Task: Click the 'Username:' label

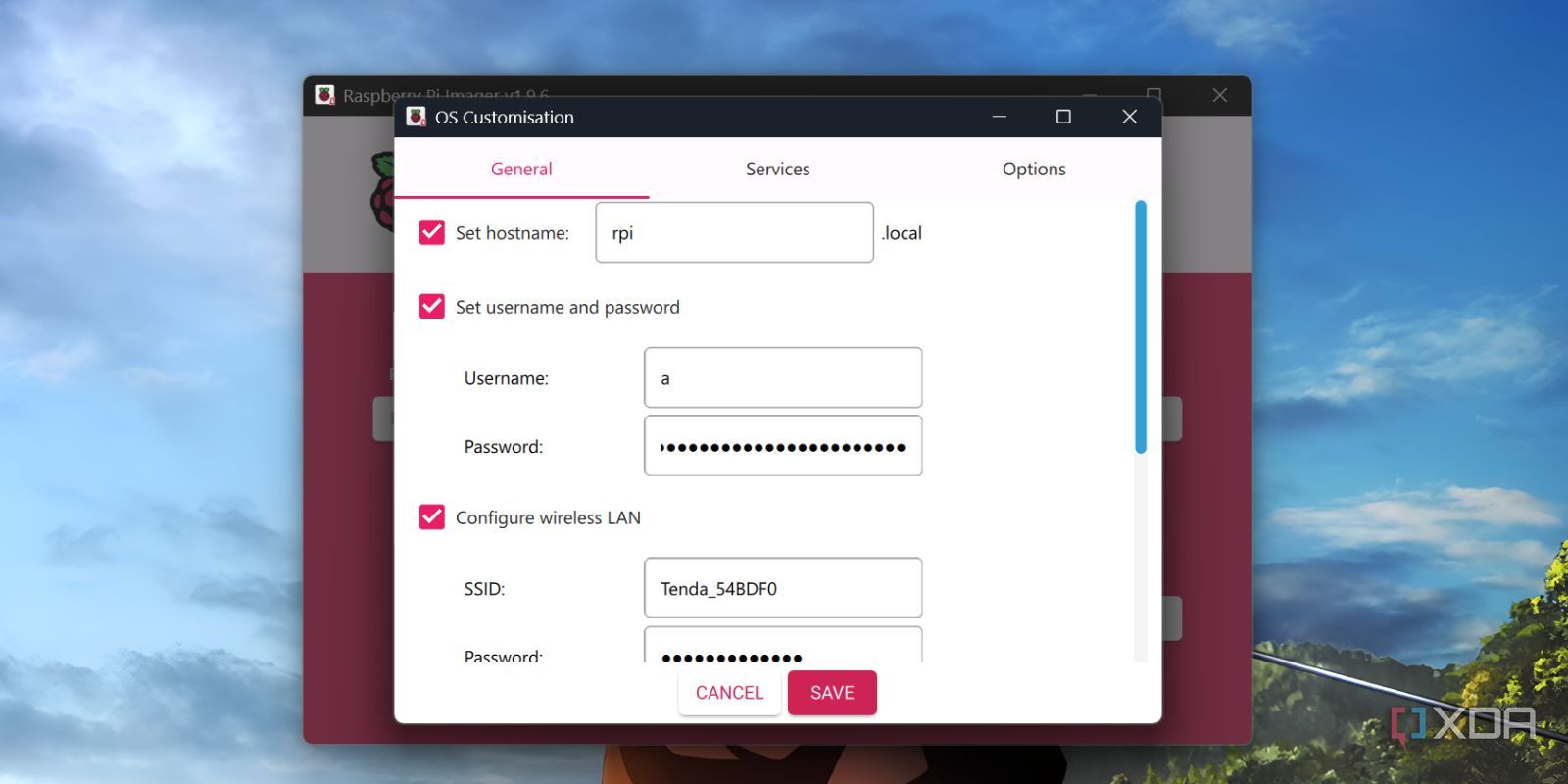Action: point(506,378)
